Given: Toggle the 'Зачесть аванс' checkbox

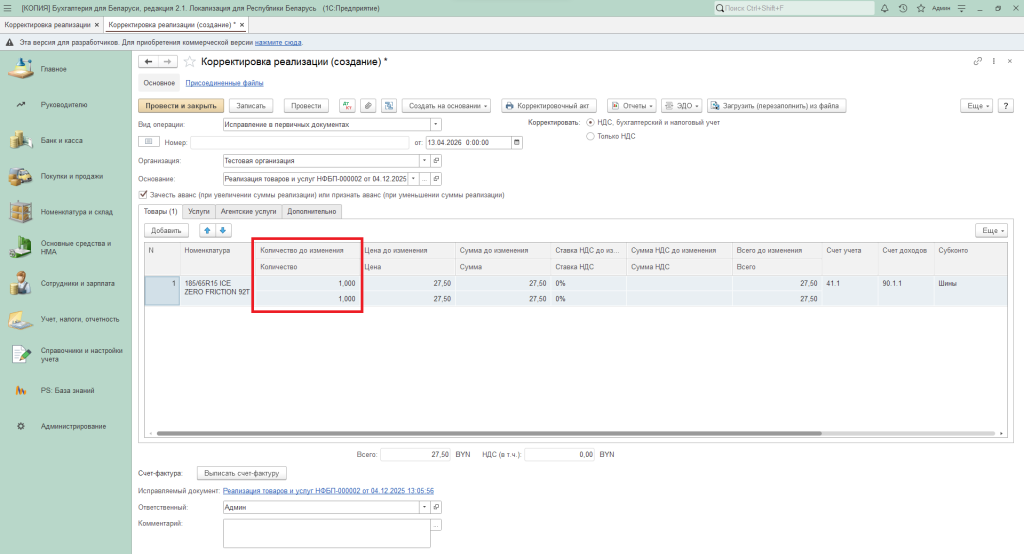Looking at the screenshot, I should (144, 194).
